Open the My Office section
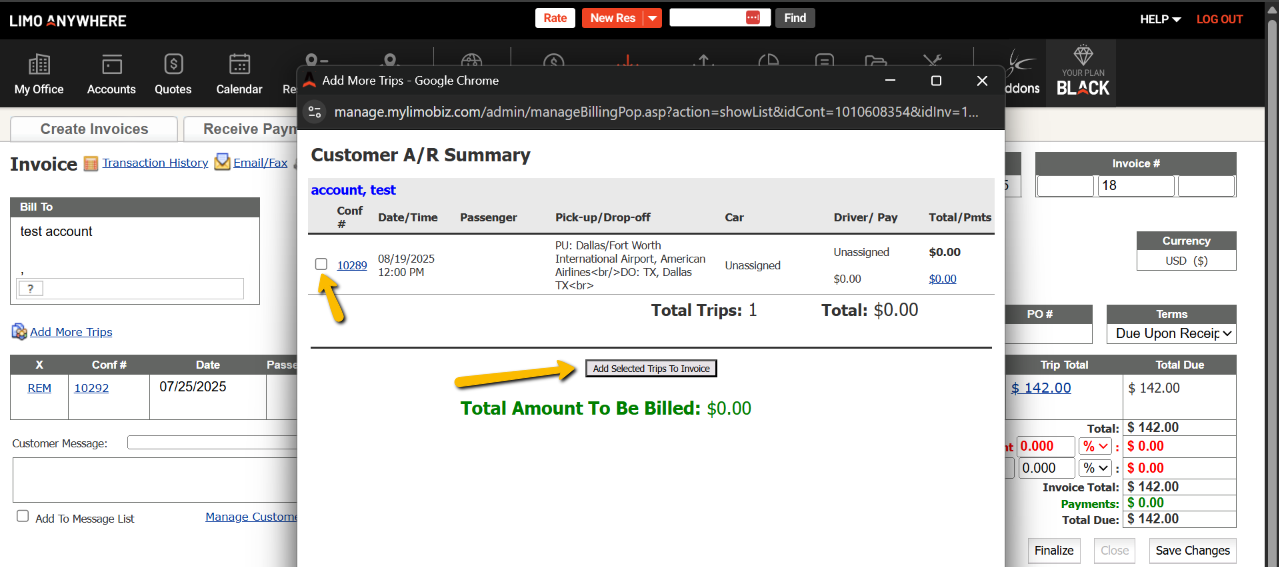Viewport: 1279px width, 567px height. tap(39, 74)
